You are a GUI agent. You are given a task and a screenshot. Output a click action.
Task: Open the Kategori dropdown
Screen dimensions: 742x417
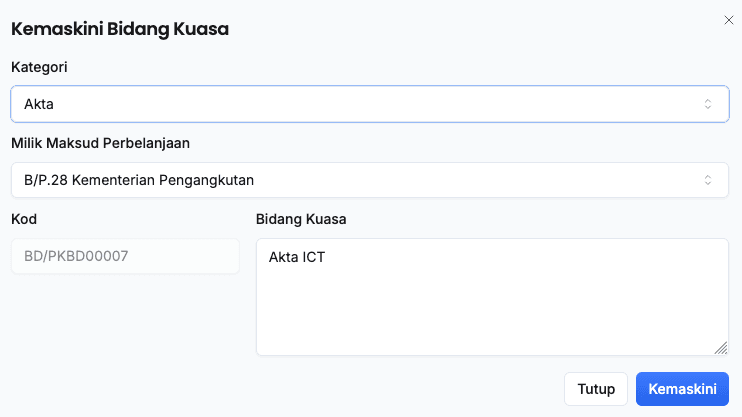(369, 104)
